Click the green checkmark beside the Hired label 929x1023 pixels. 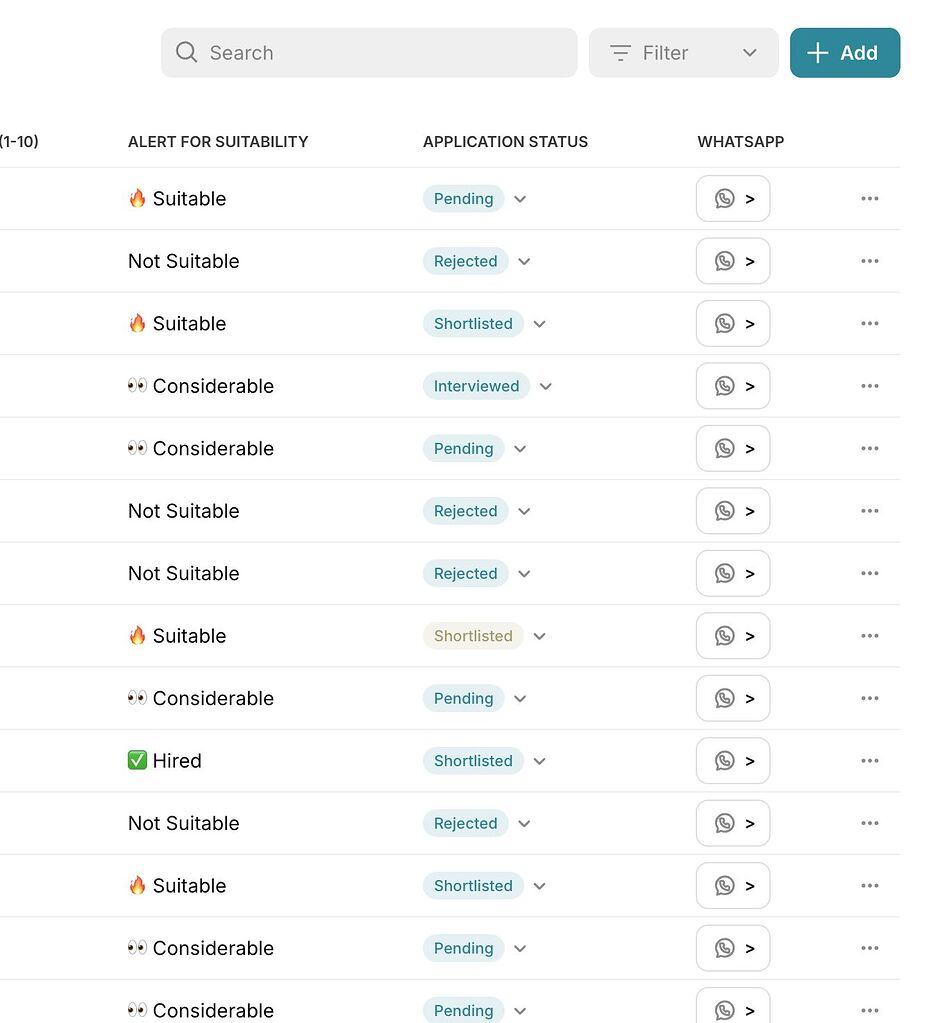click(136, 760)
